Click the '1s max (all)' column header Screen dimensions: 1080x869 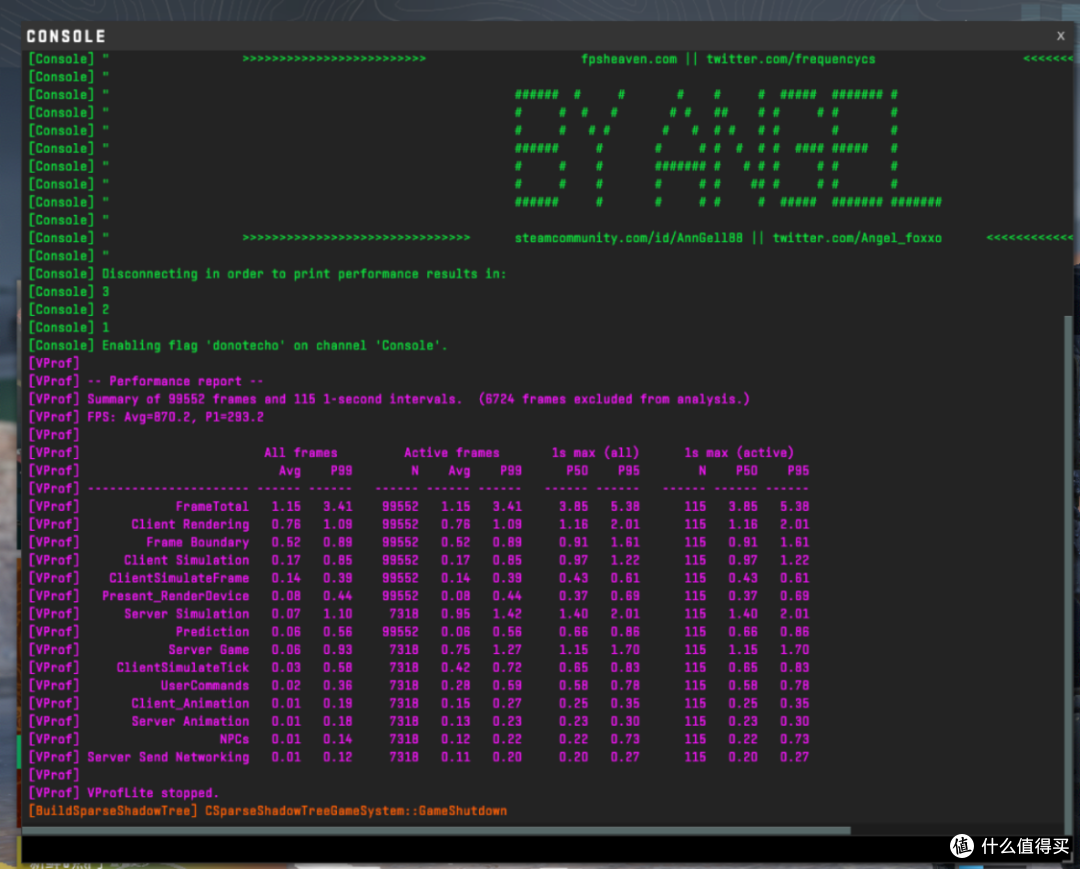595,453
